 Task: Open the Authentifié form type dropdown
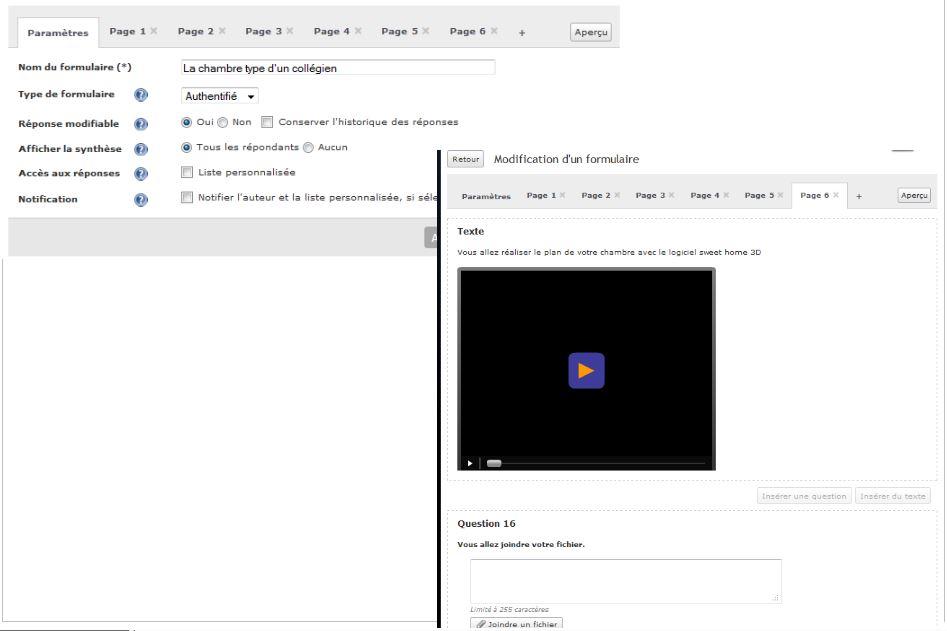tap(220, 96)
